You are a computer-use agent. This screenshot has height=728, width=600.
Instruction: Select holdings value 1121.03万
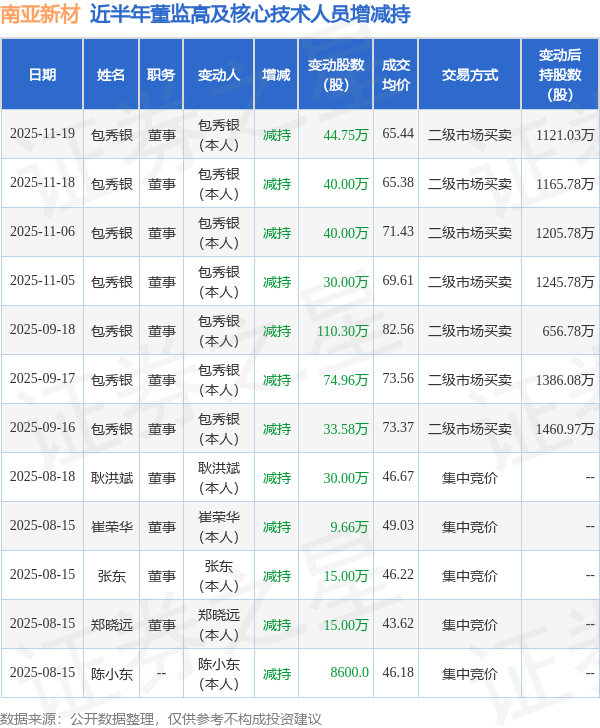tap(565, 135)
